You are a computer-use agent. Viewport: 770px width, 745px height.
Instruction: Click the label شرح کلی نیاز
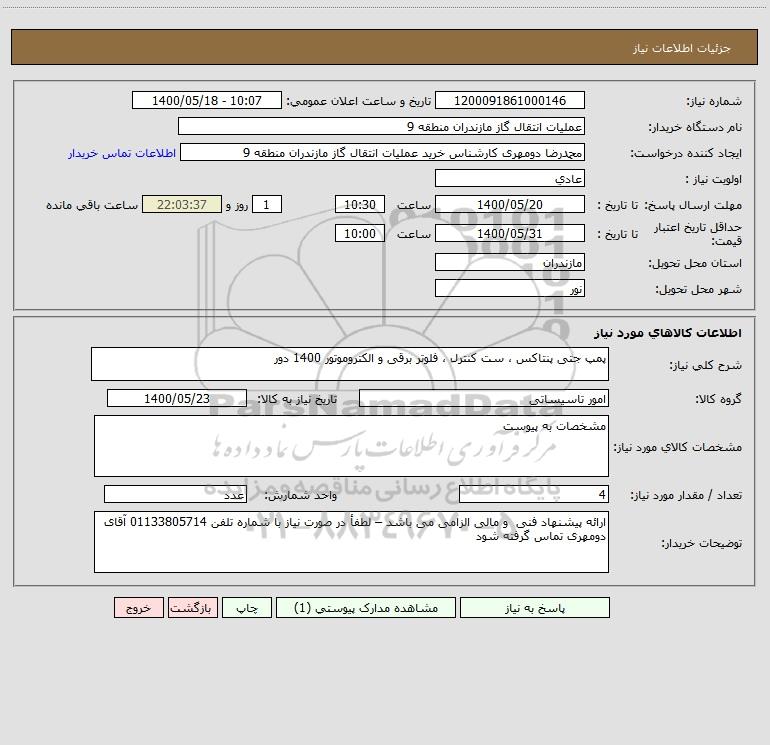pos(706,365)
